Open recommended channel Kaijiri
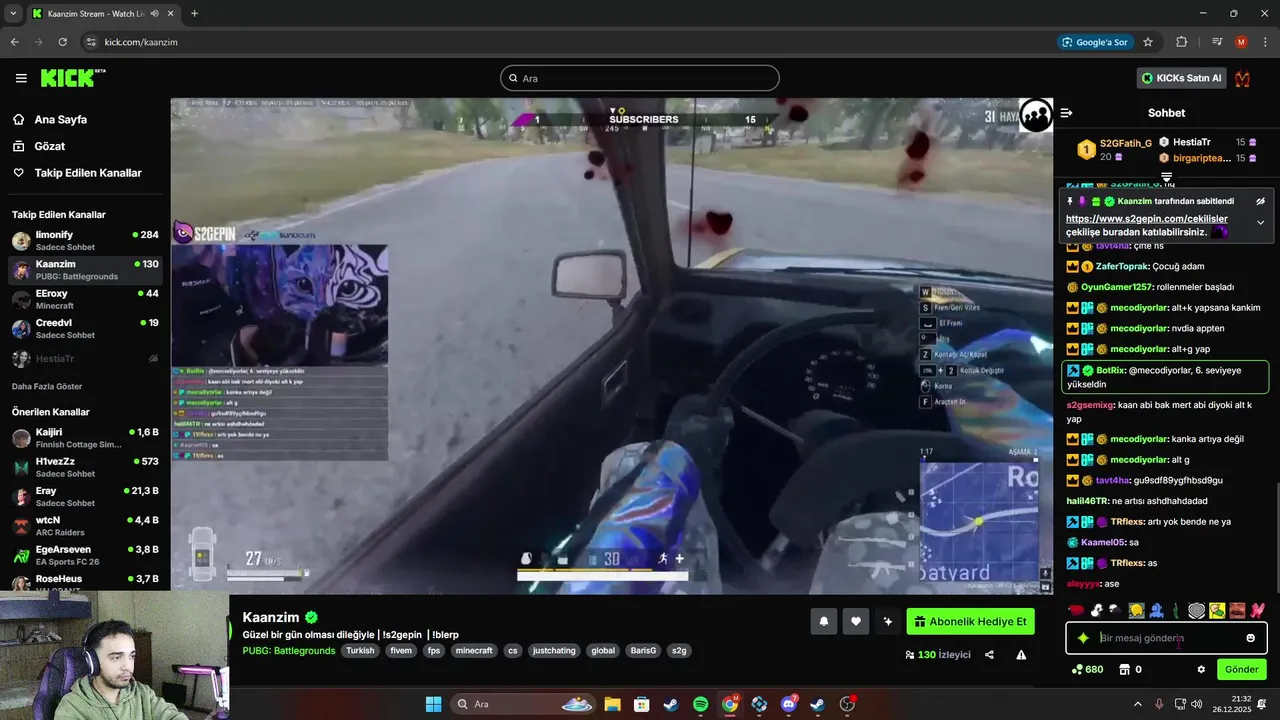The height and width of the screenshot is (720, 1280). (85, 437)
